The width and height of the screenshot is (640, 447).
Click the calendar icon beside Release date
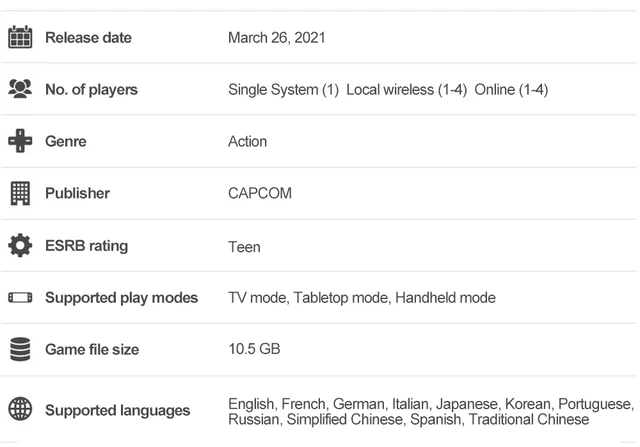(20, 37)
